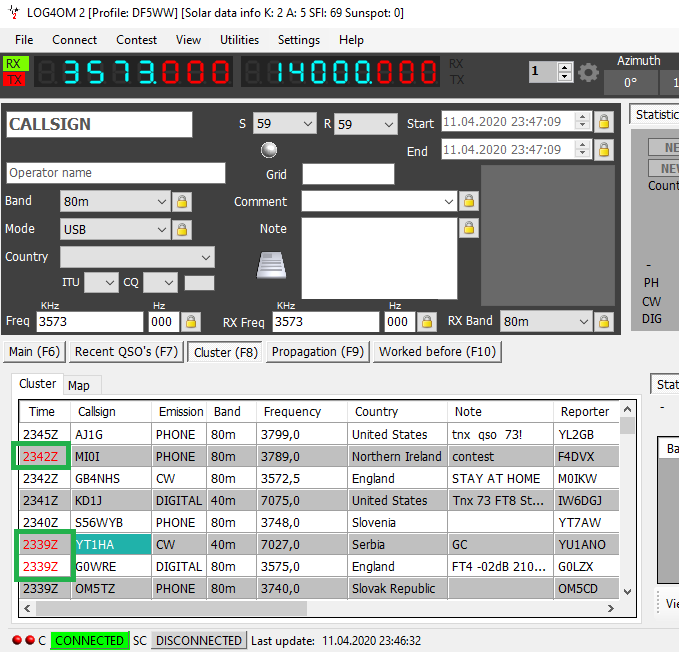The image size is (679, 652).
Task: Click the Start time spinner up arrow
Action: (x=582, y=117)
